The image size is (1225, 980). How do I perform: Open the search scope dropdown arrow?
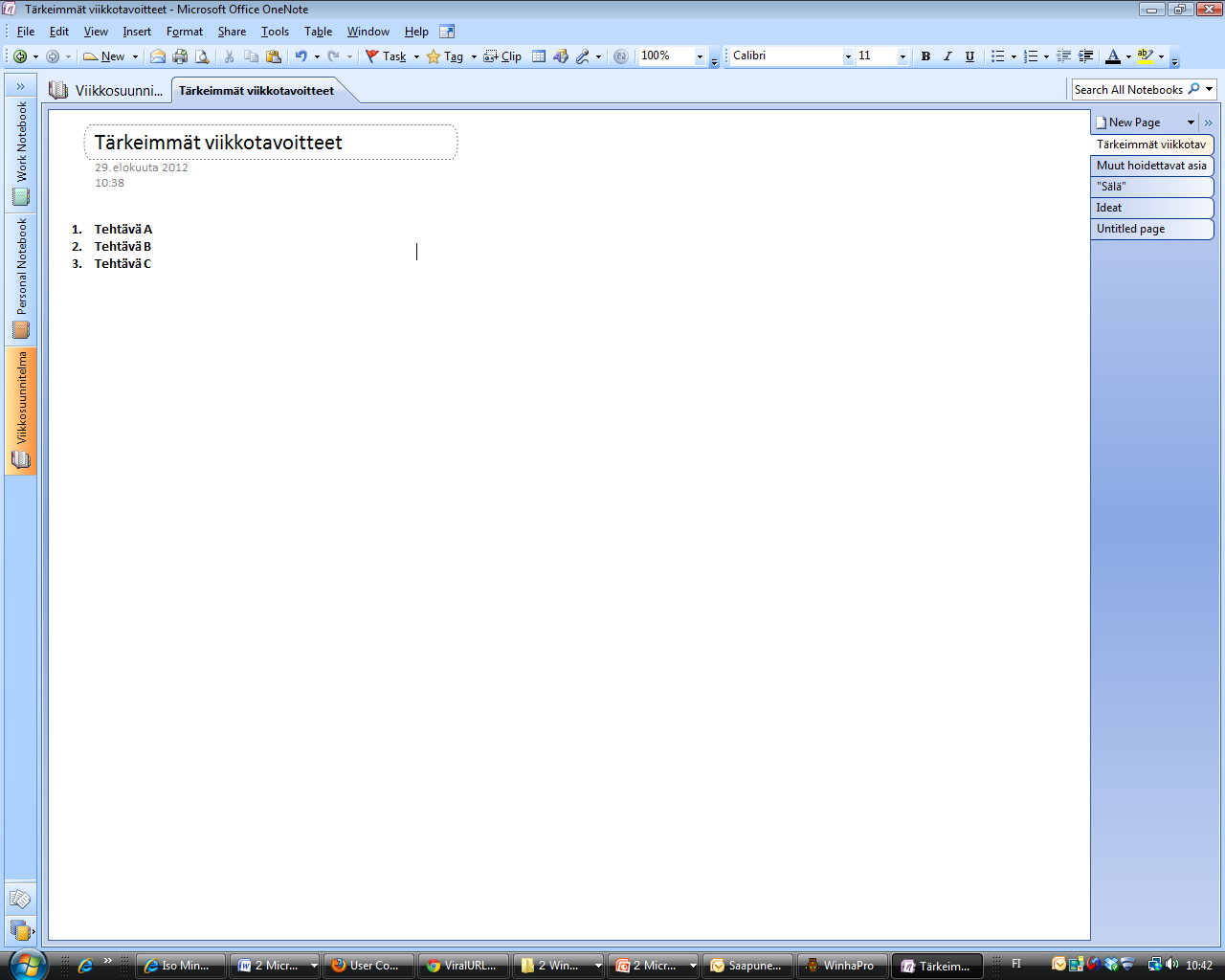tap(1210, 89)
